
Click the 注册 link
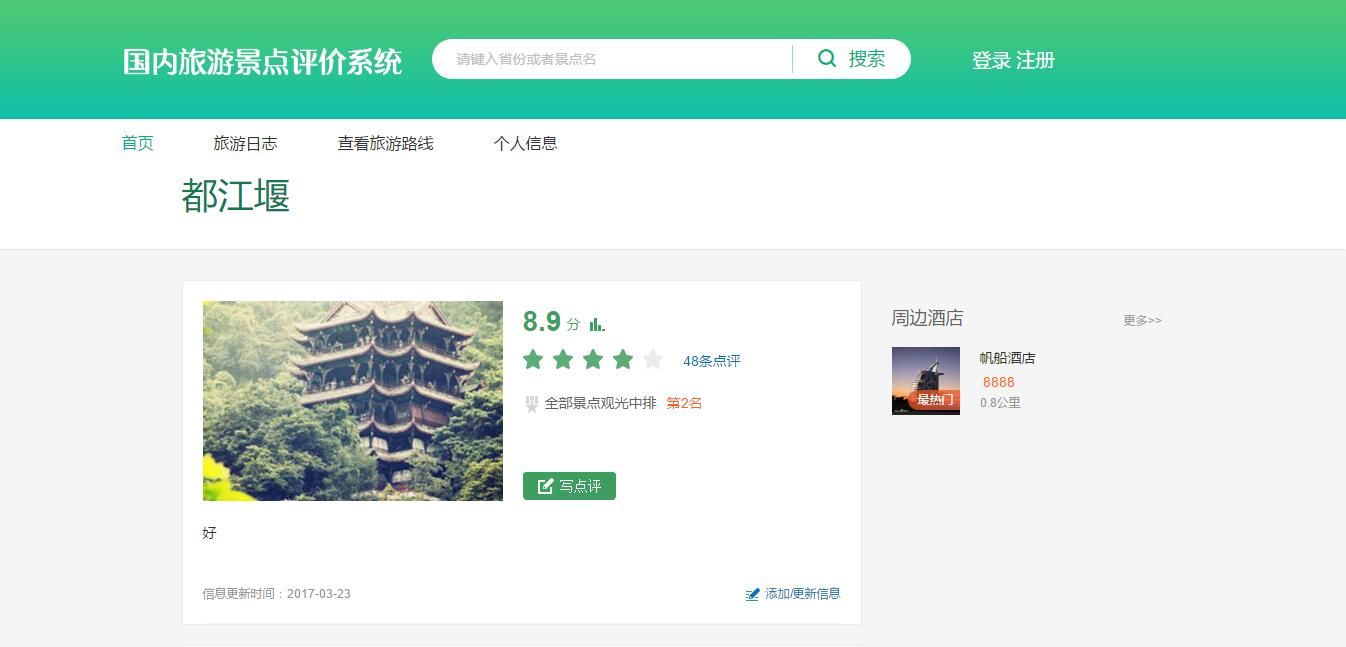pos(1036,60)
